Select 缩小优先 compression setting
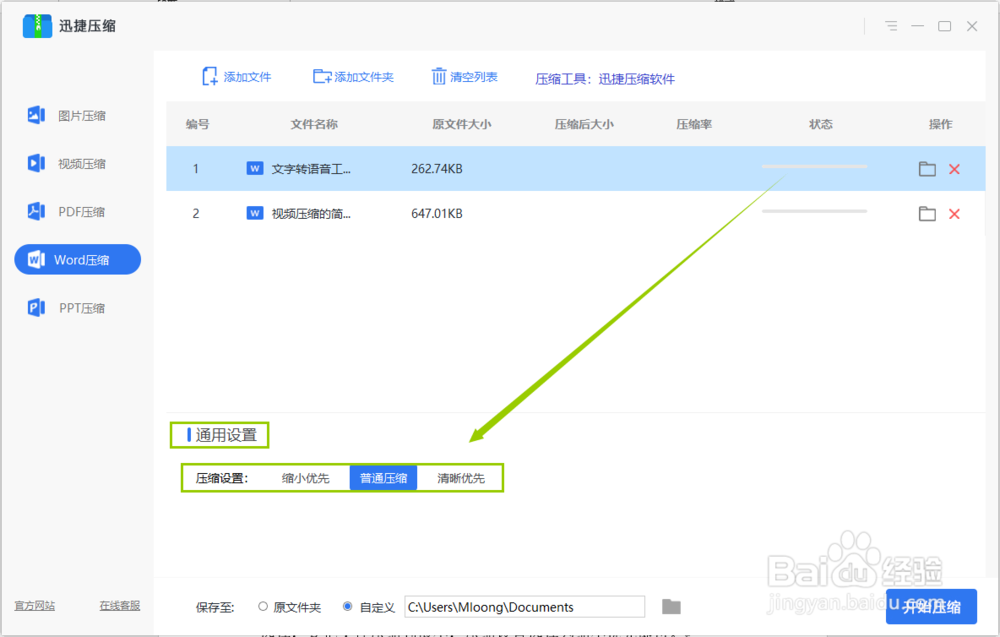Image resolution: width=1000 pixels, height=637 pixels. [306, 477]
